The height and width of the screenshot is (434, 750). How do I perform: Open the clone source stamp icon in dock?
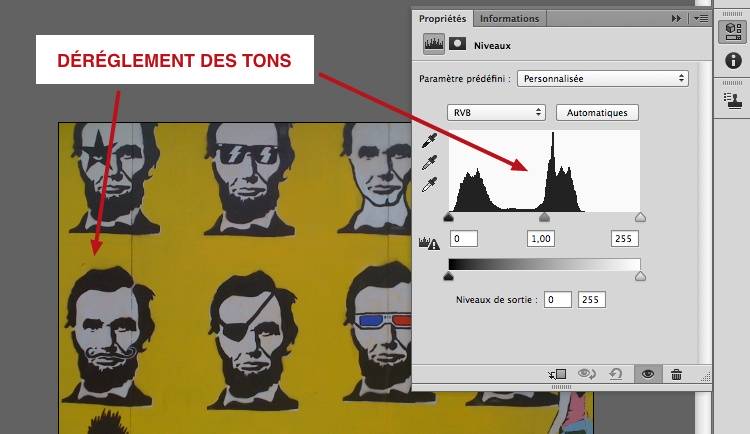733,101
